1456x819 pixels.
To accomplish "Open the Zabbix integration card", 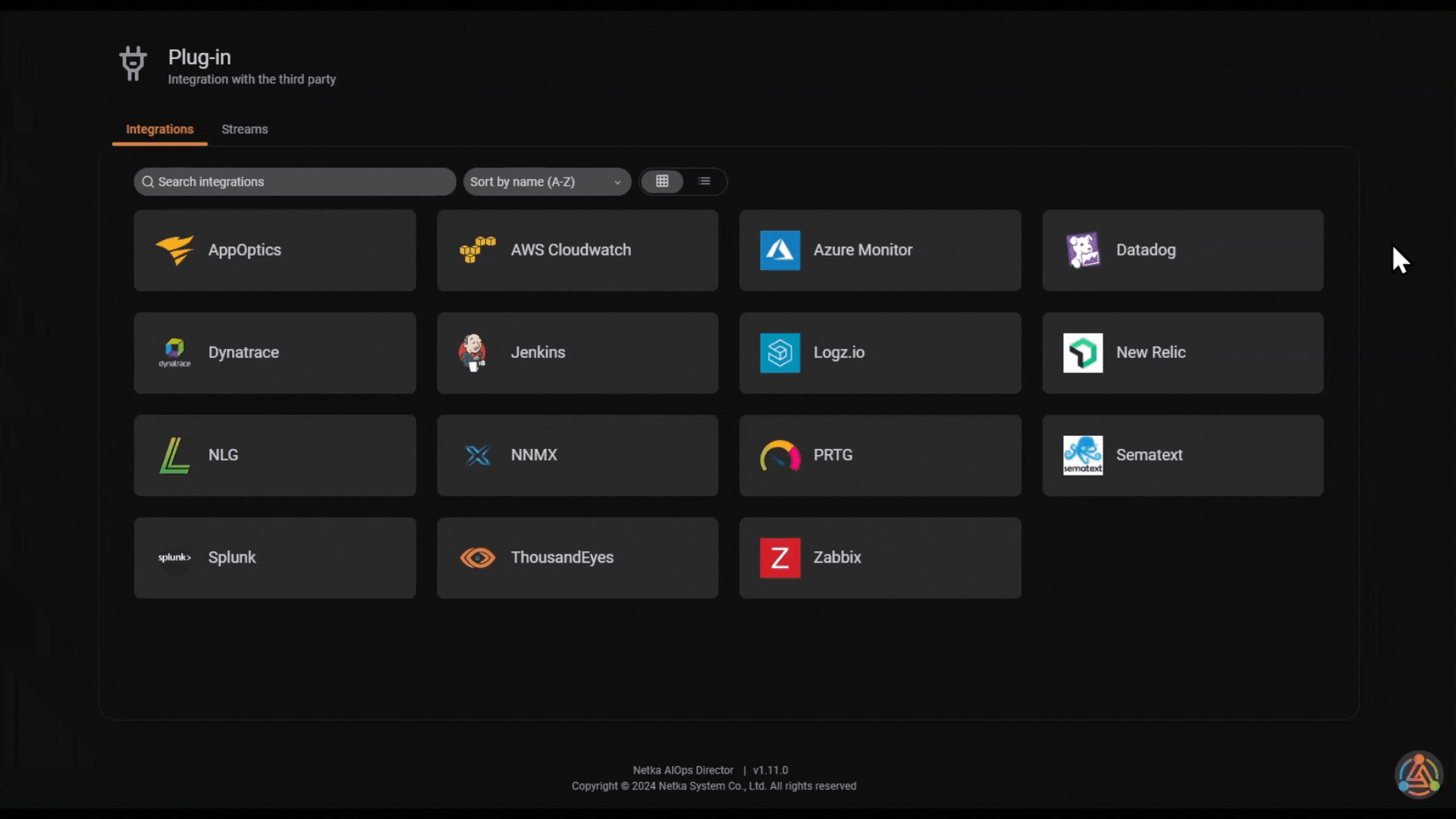I will pyautogui.click(x=880, y=558).
